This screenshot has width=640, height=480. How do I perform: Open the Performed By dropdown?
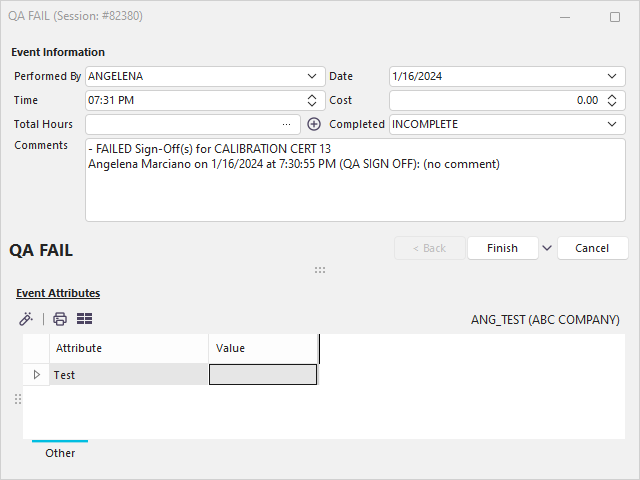(x=312, y=76)
